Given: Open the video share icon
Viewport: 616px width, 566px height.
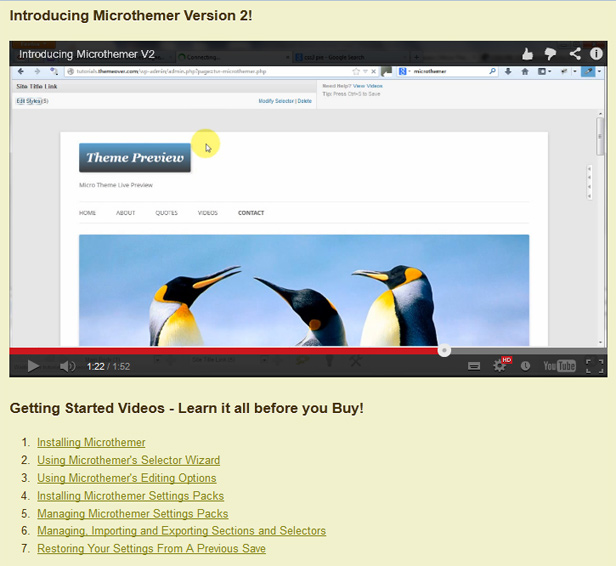Looking at the screenshot, I should point(575,54).
